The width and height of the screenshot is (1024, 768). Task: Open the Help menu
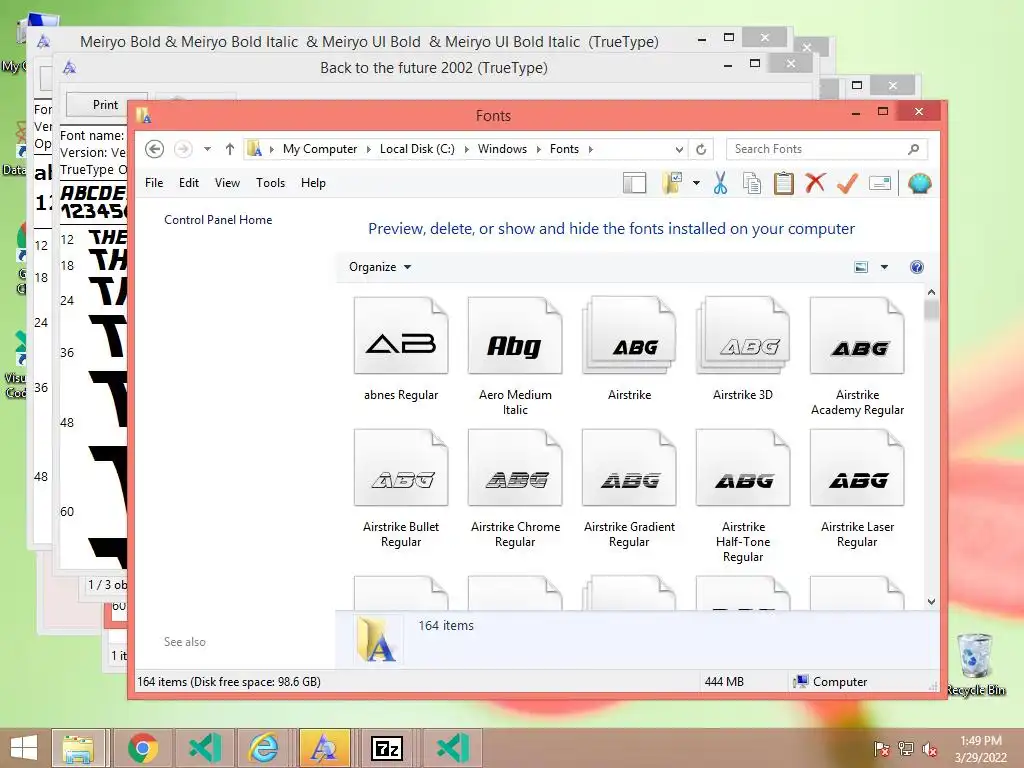(x=313, y=183)
